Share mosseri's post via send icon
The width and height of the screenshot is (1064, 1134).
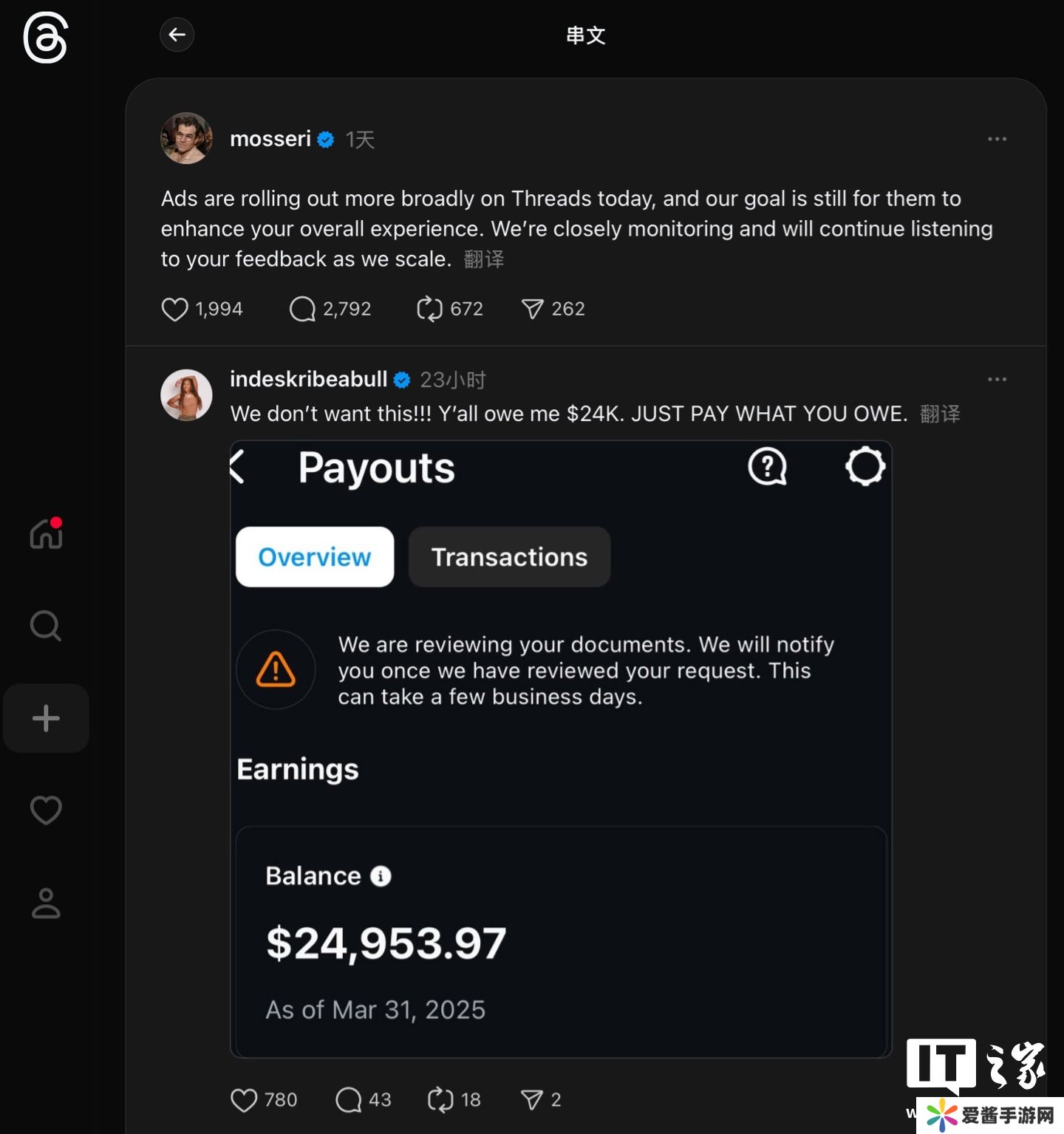(533, 309)
